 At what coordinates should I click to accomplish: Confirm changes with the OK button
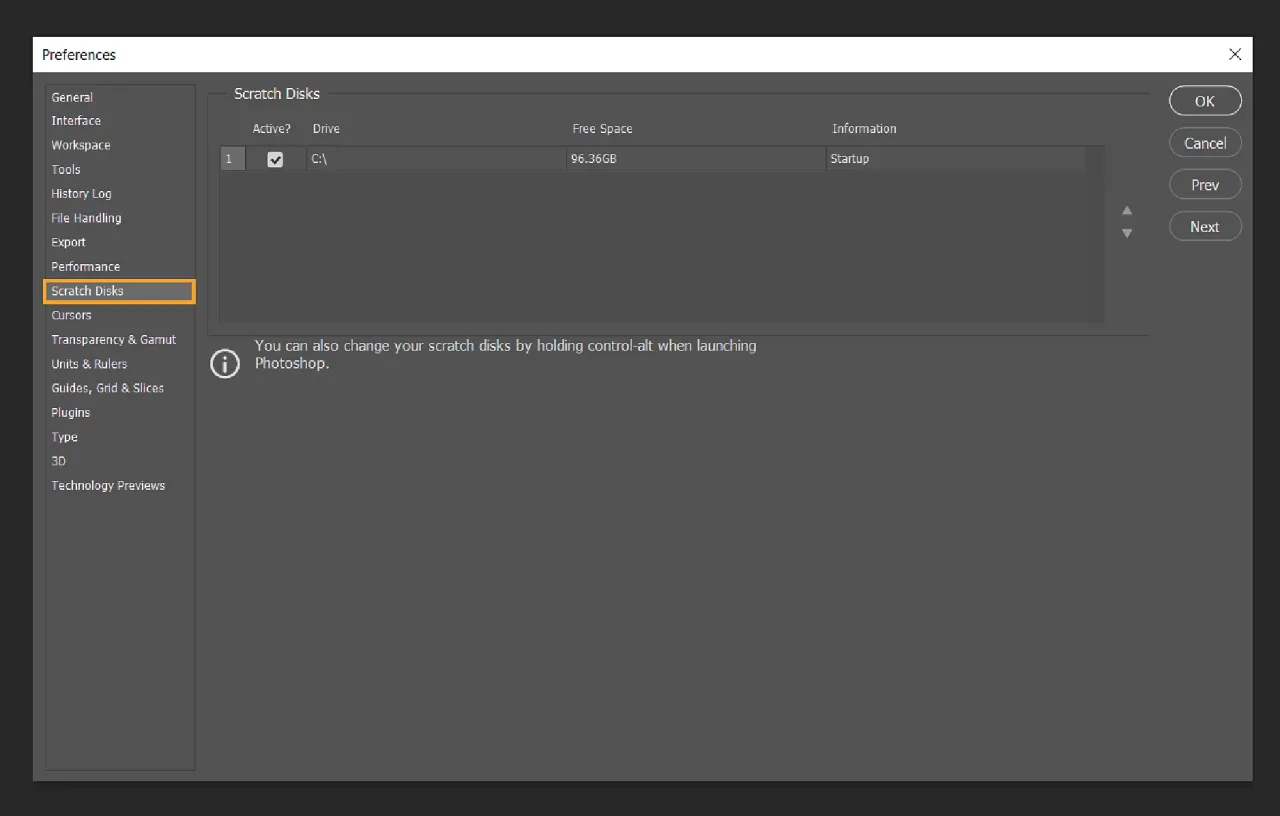(x=1204, y=100)
